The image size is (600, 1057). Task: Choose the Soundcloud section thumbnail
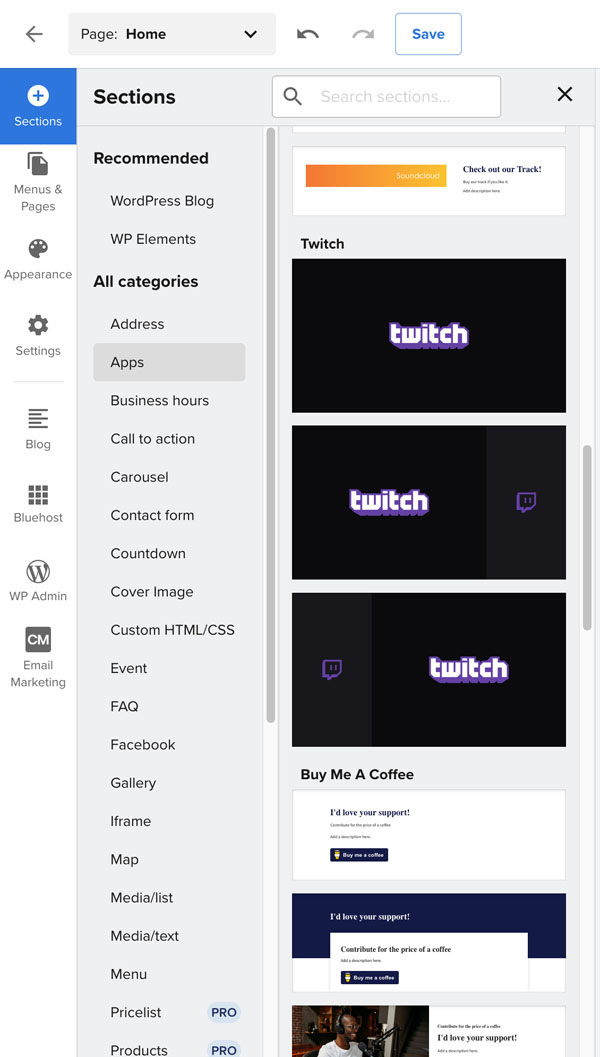(429, 181)
